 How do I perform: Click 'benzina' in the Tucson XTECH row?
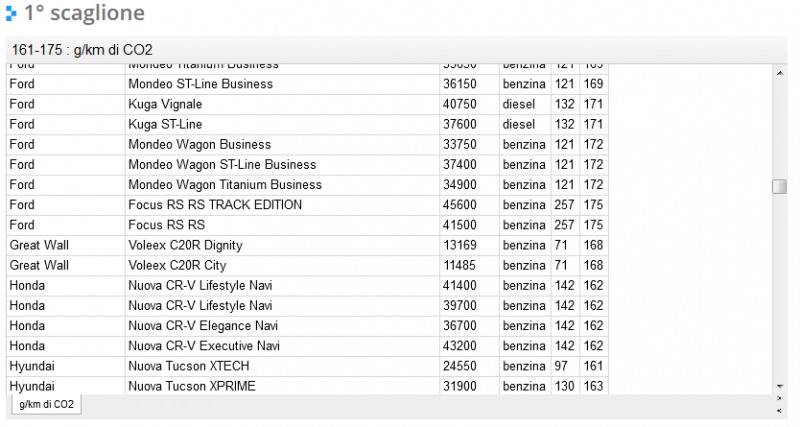[526, 366]
